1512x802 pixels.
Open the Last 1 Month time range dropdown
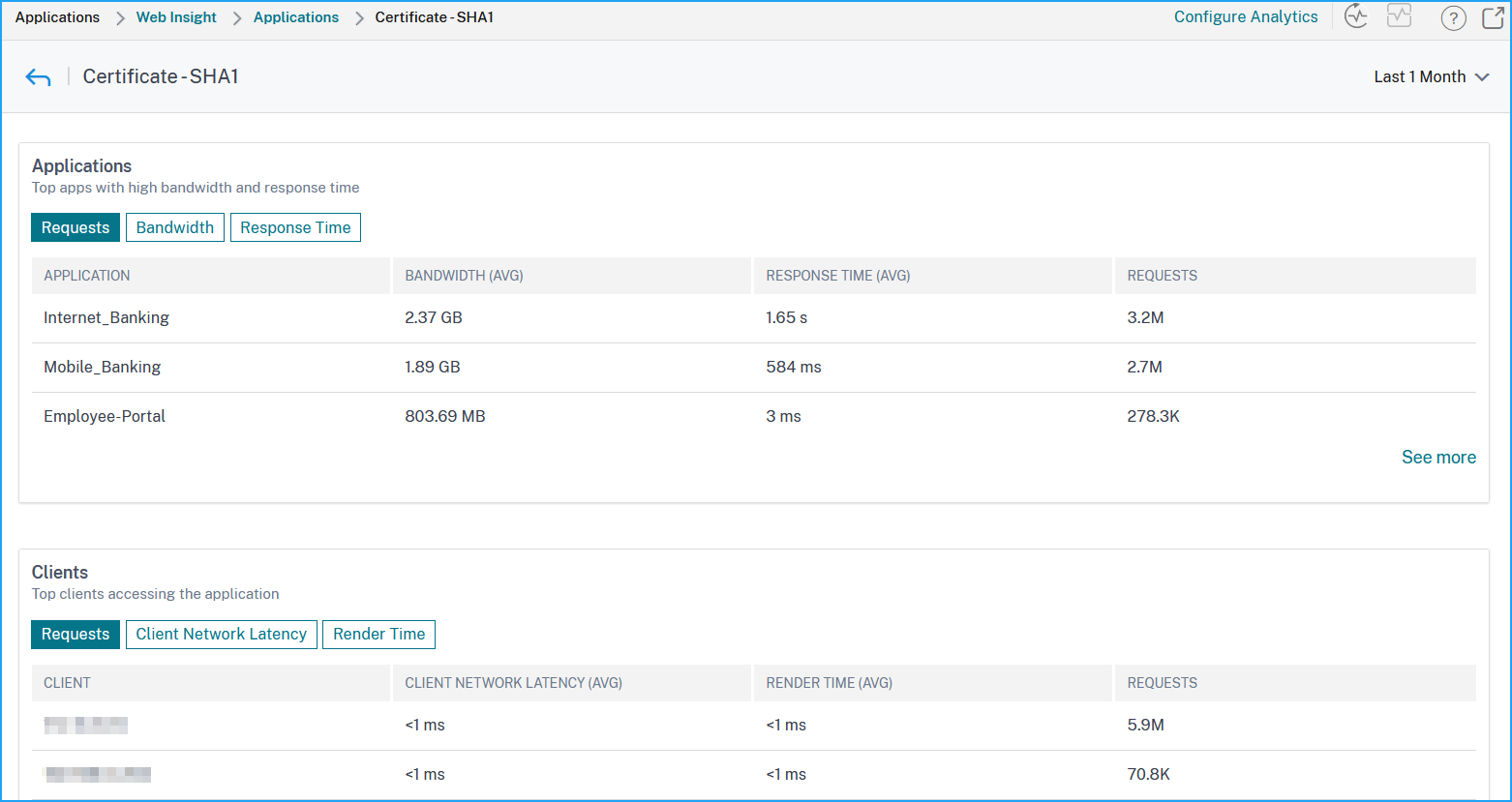tap(1431, 77)
